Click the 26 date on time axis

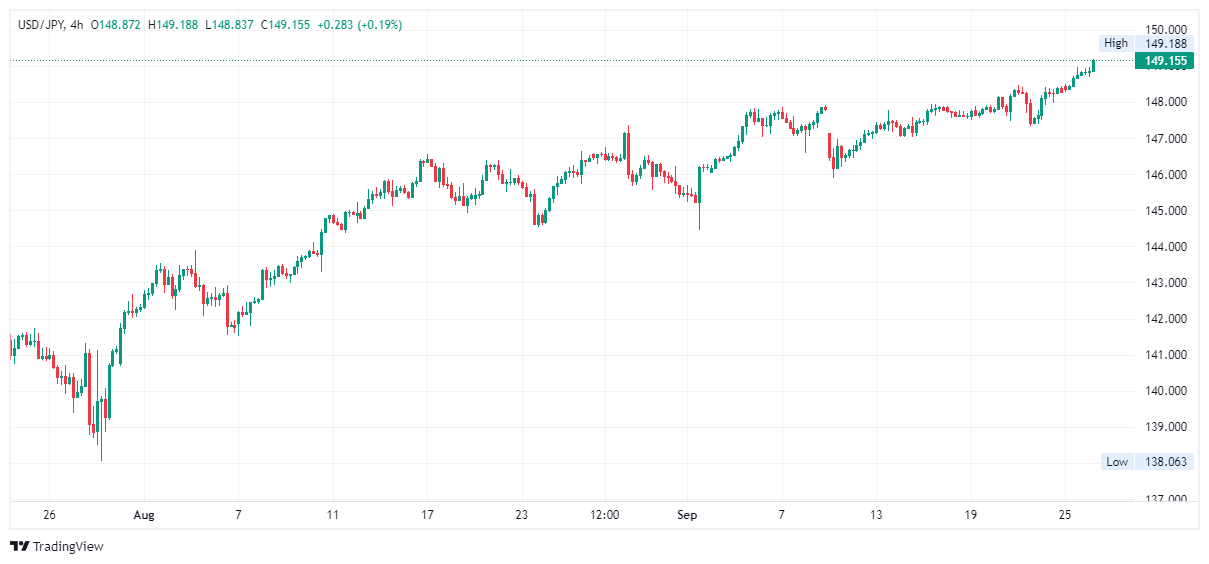click(x=49, y=515)
